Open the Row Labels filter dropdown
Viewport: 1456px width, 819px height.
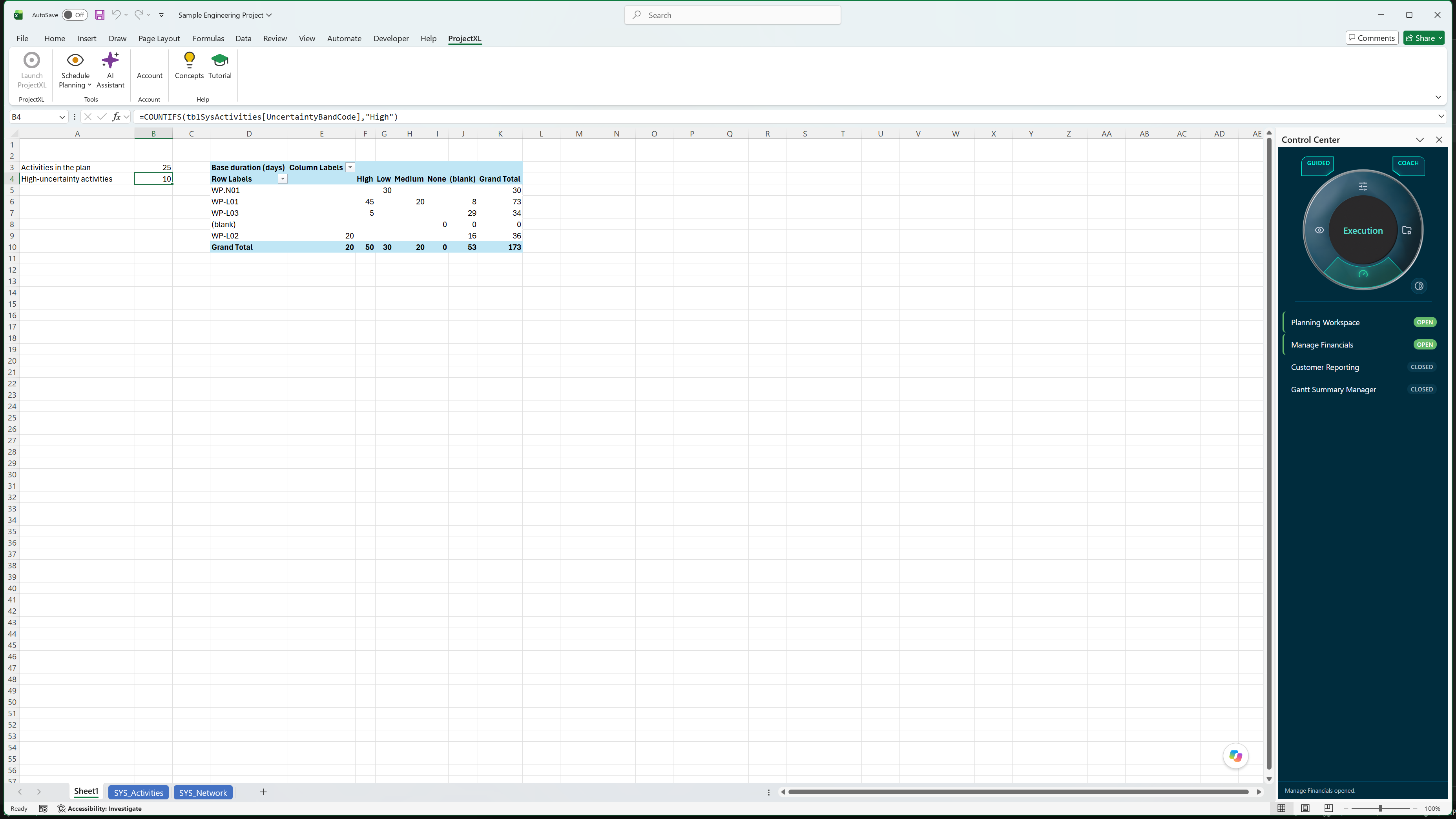(283, 178)
